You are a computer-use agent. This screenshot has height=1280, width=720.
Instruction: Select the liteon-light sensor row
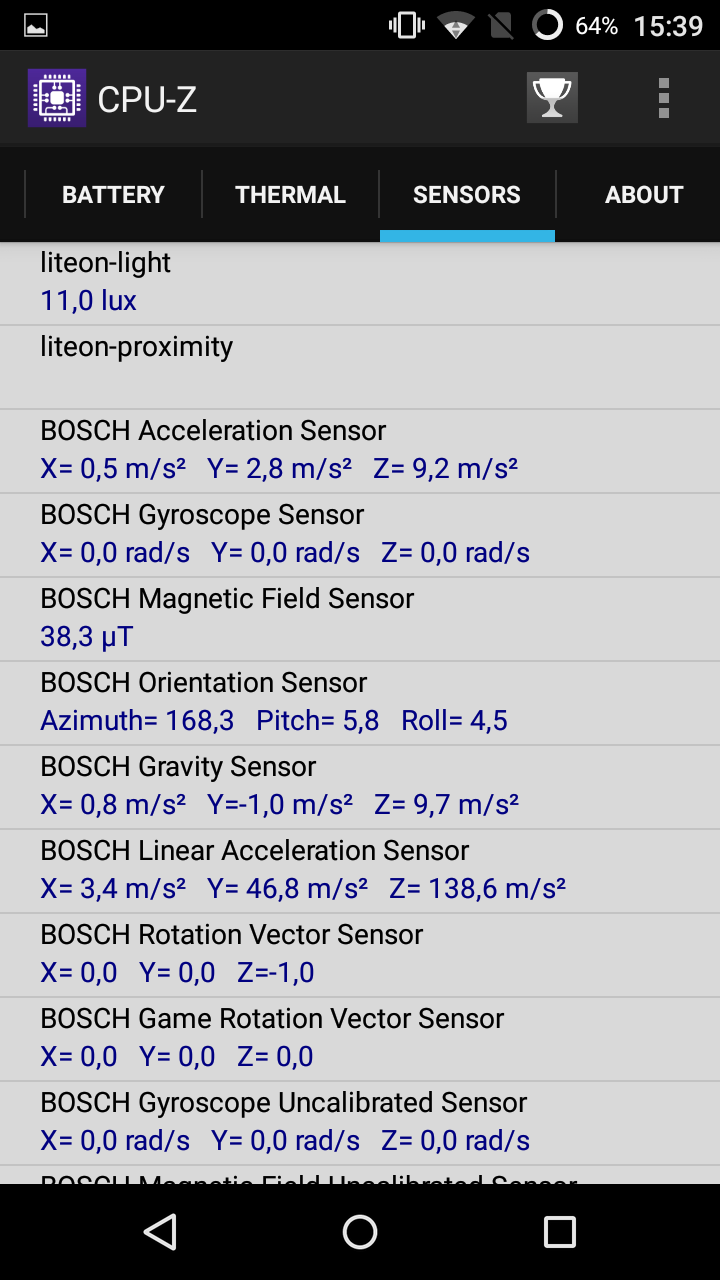click(360, 283)
